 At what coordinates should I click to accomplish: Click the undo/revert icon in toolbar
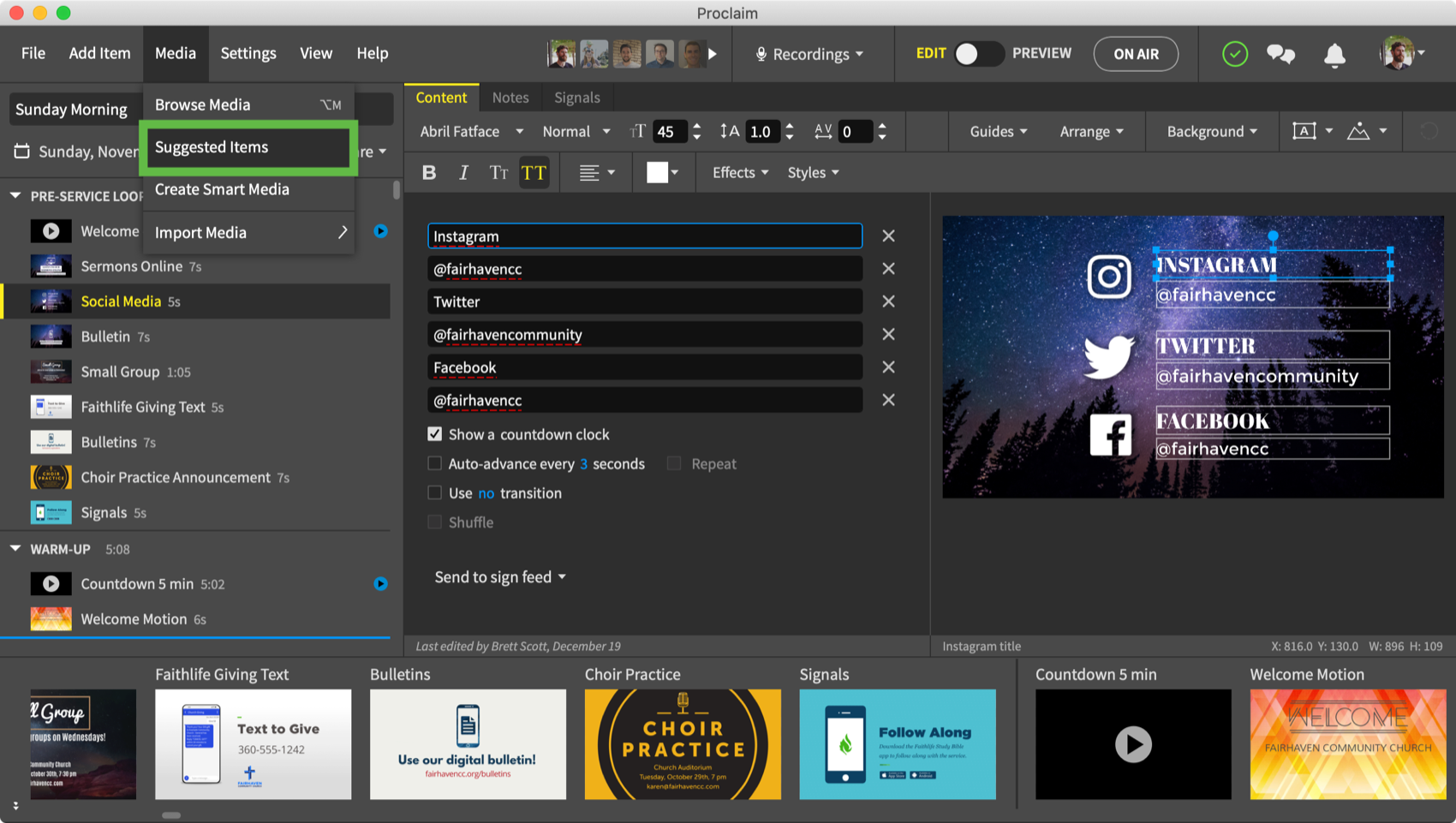click(x=1429, y=131)
